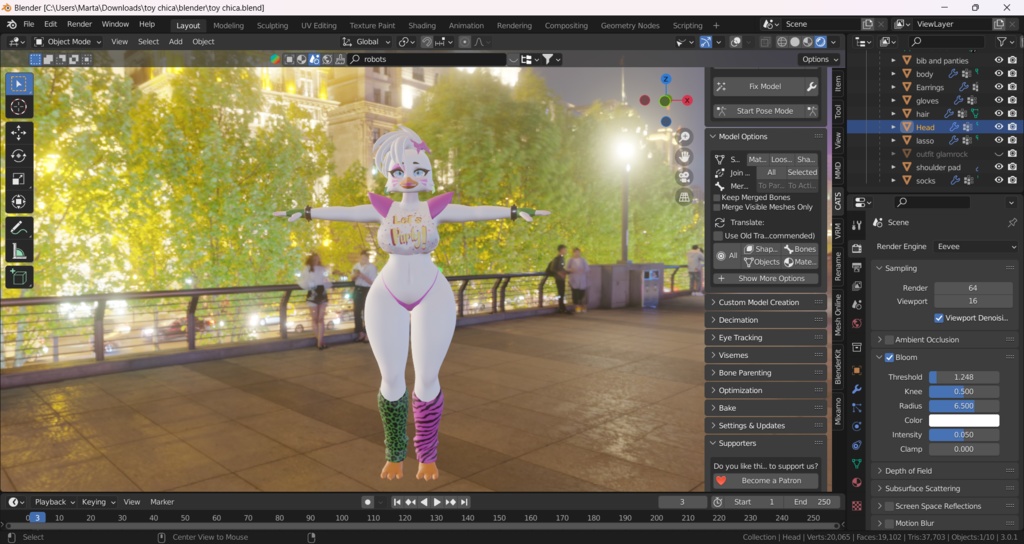Toggle Head object eye visibility
Viewport: 1024px width, 544px height.
(999, 127)
